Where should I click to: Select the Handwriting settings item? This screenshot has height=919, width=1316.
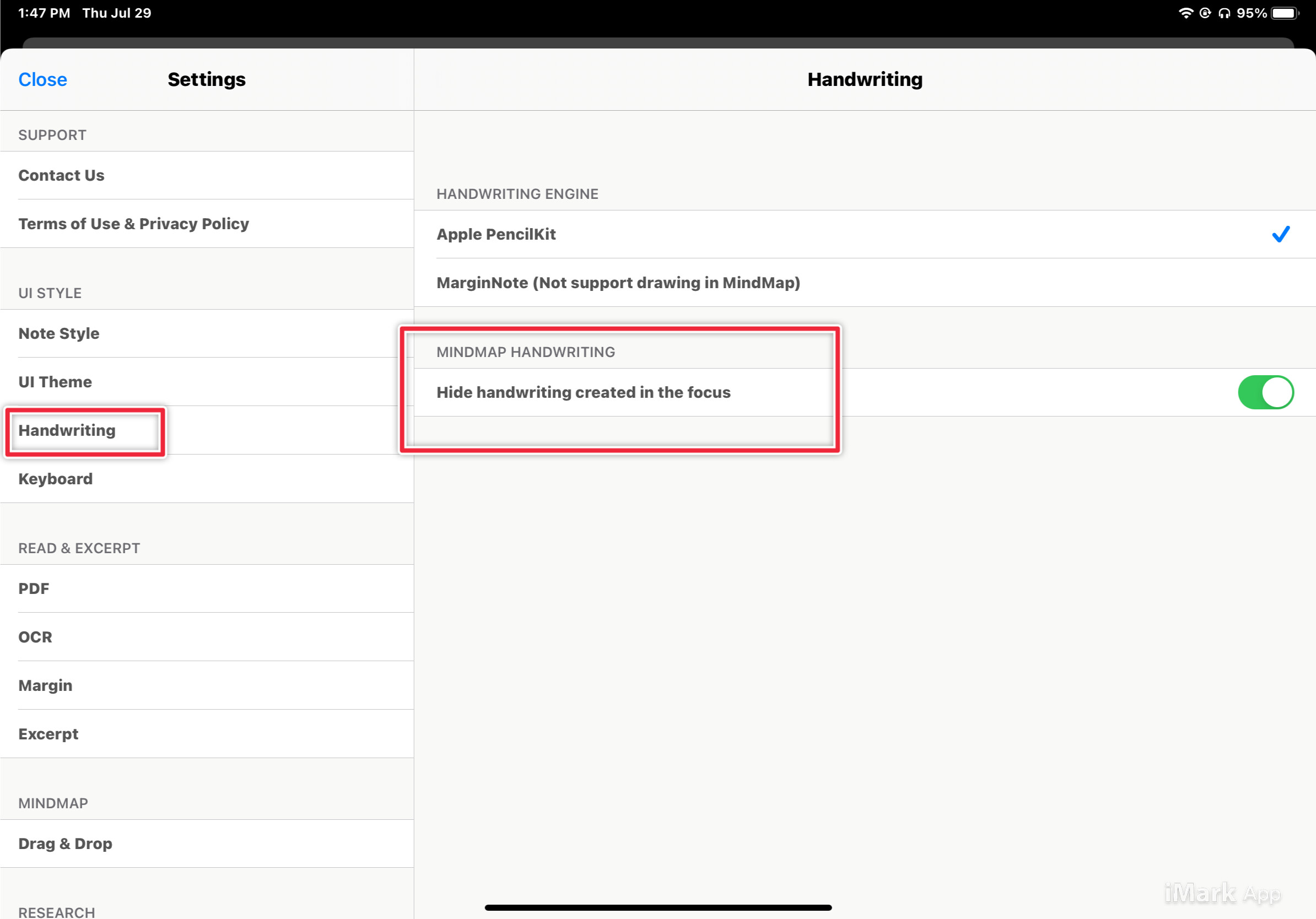[67, 430]
